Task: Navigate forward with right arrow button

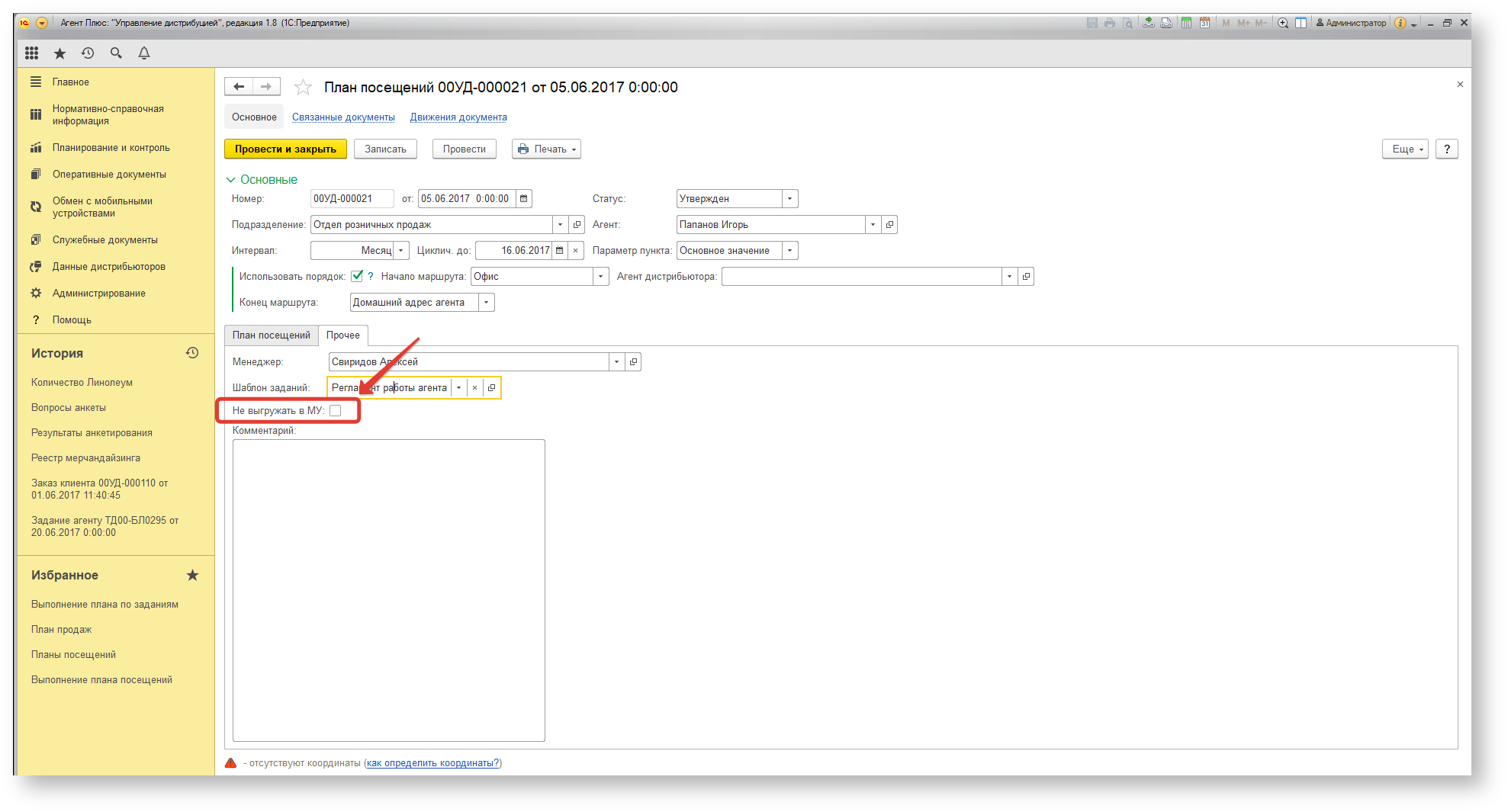Action: pyautogui.click(x=266, y=87)
